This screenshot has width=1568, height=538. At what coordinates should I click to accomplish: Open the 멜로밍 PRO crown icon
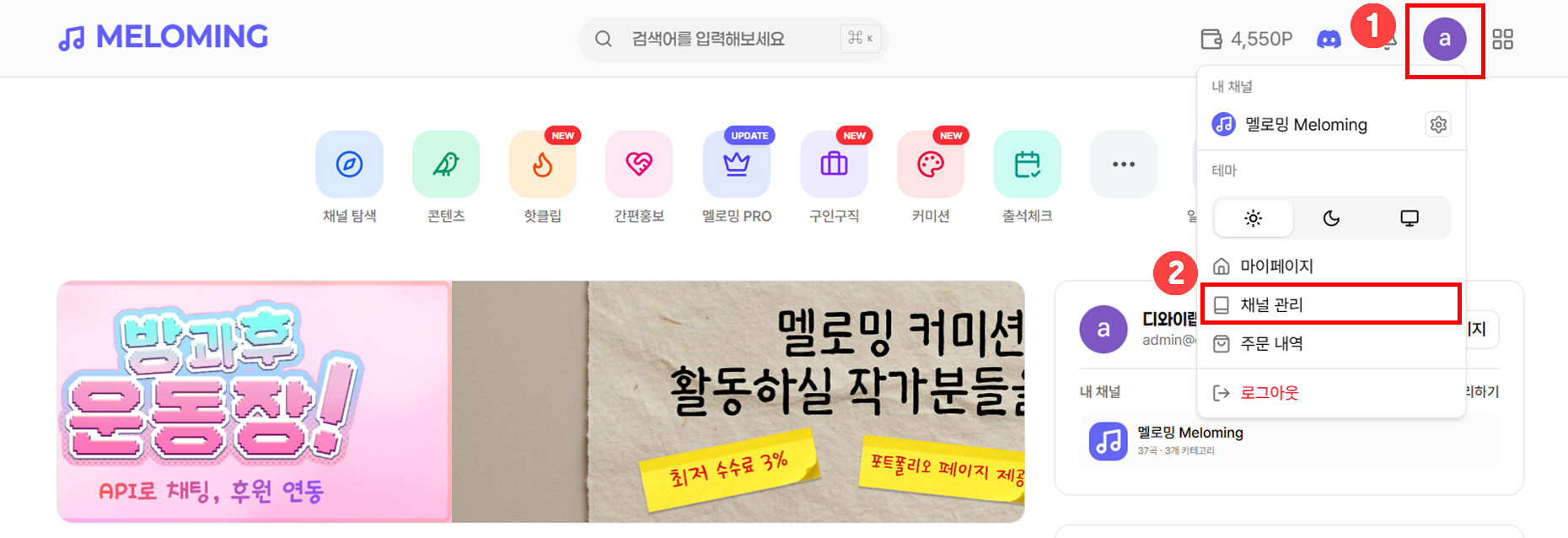737,164
